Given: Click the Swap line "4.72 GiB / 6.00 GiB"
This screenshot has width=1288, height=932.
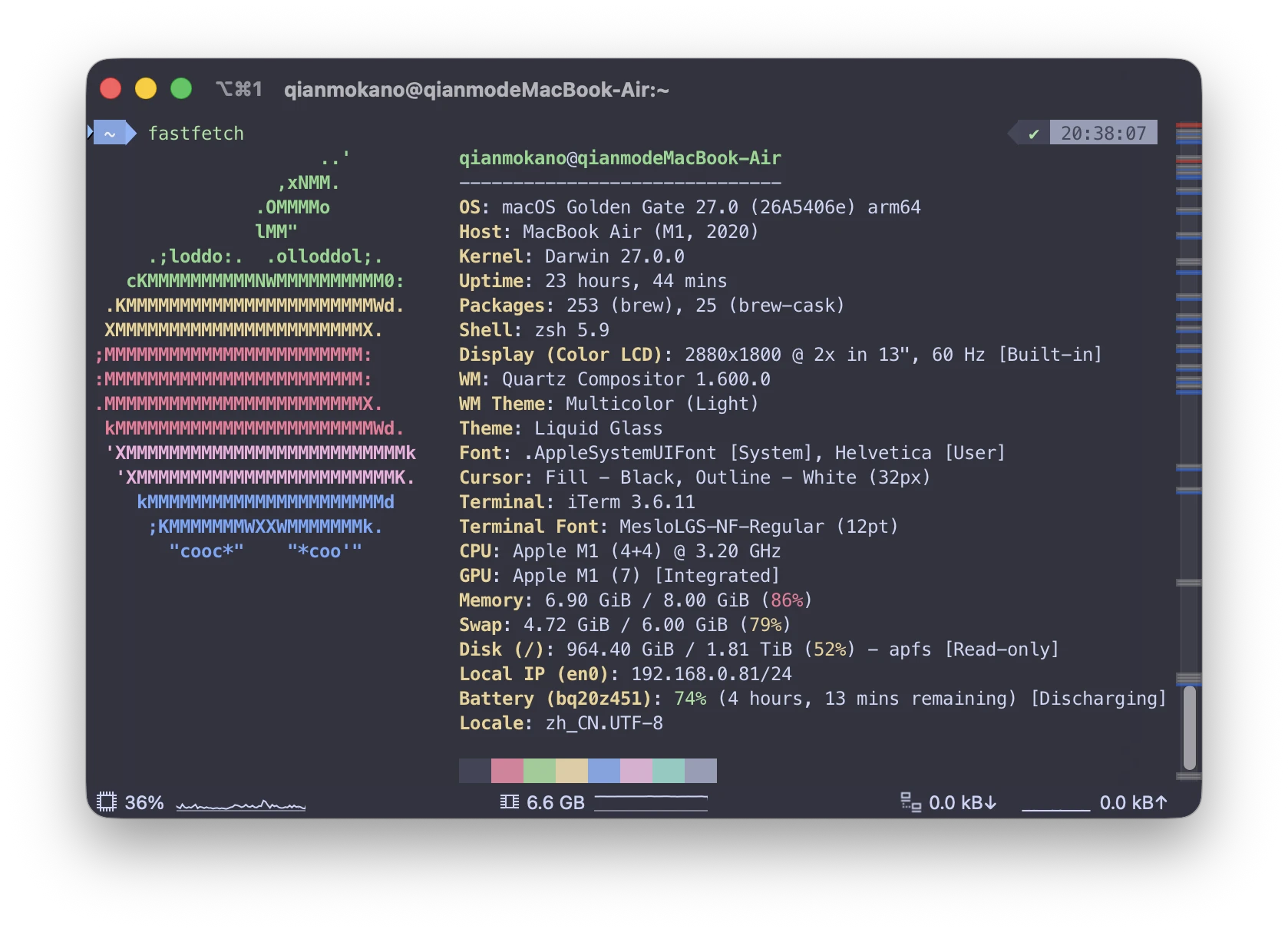Looking at the screenshot, I should [626, 625].
